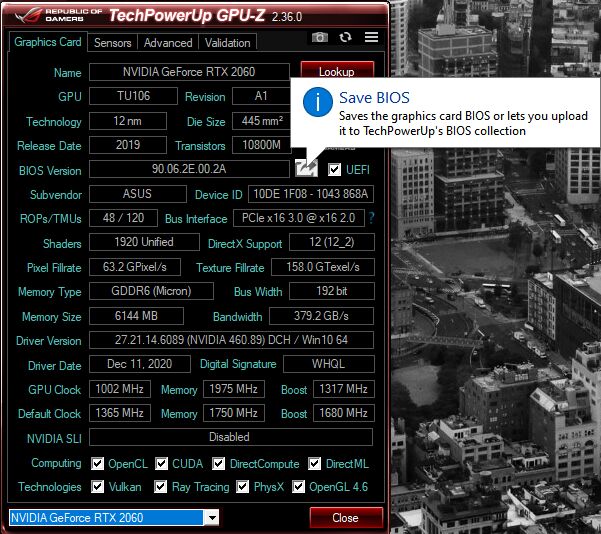Click the ROPs/TMUs value 48 / 120
This screenshot has height=534, width=601.
(x=123, y=218)
